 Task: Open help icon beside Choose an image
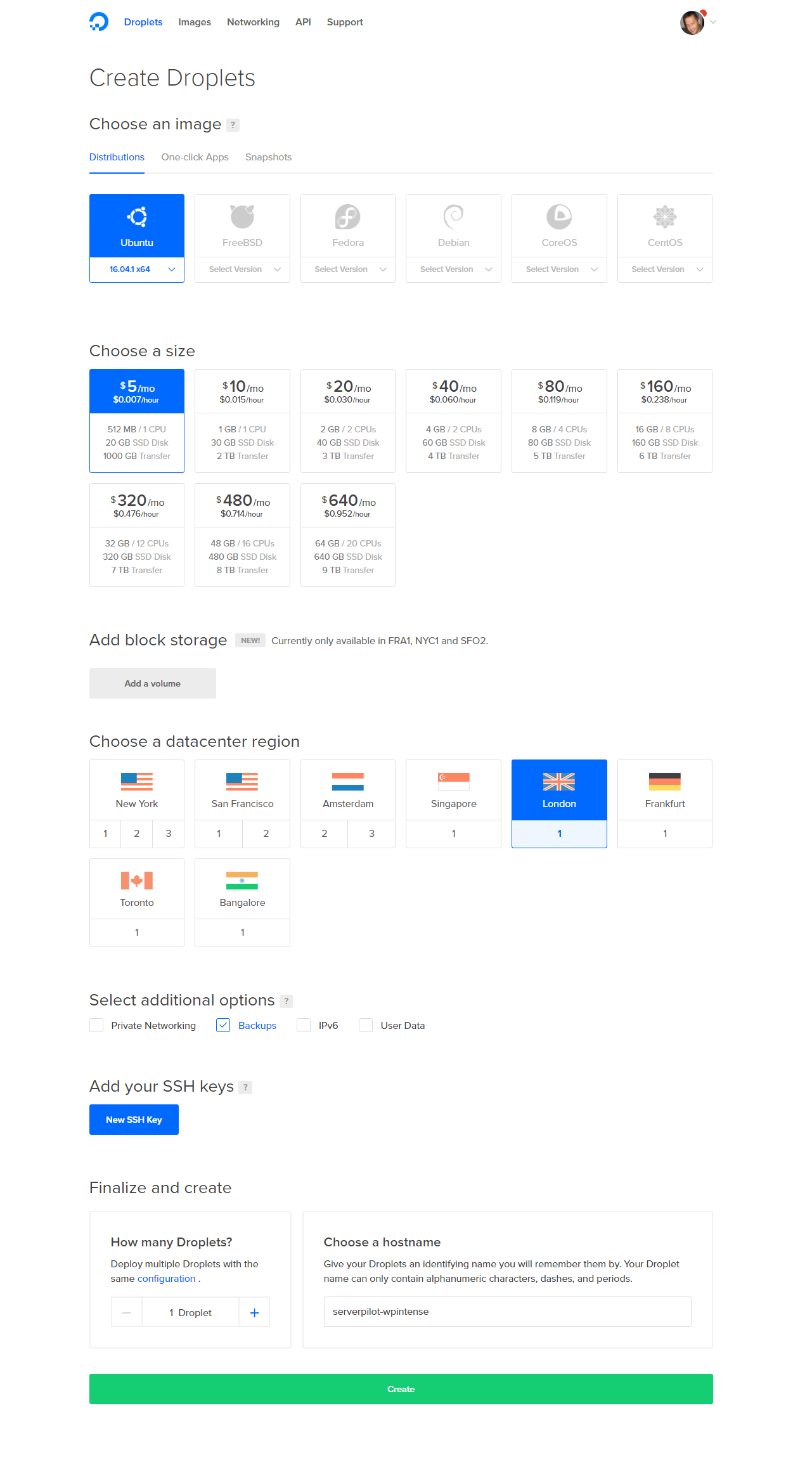[233, 125]
